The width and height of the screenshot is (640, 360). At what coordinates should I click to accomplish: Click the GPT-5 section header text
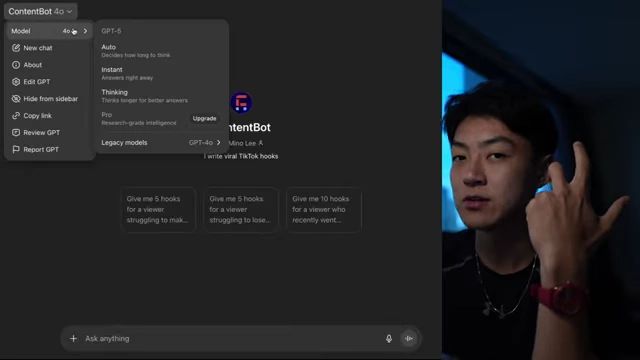pos(111,31)
